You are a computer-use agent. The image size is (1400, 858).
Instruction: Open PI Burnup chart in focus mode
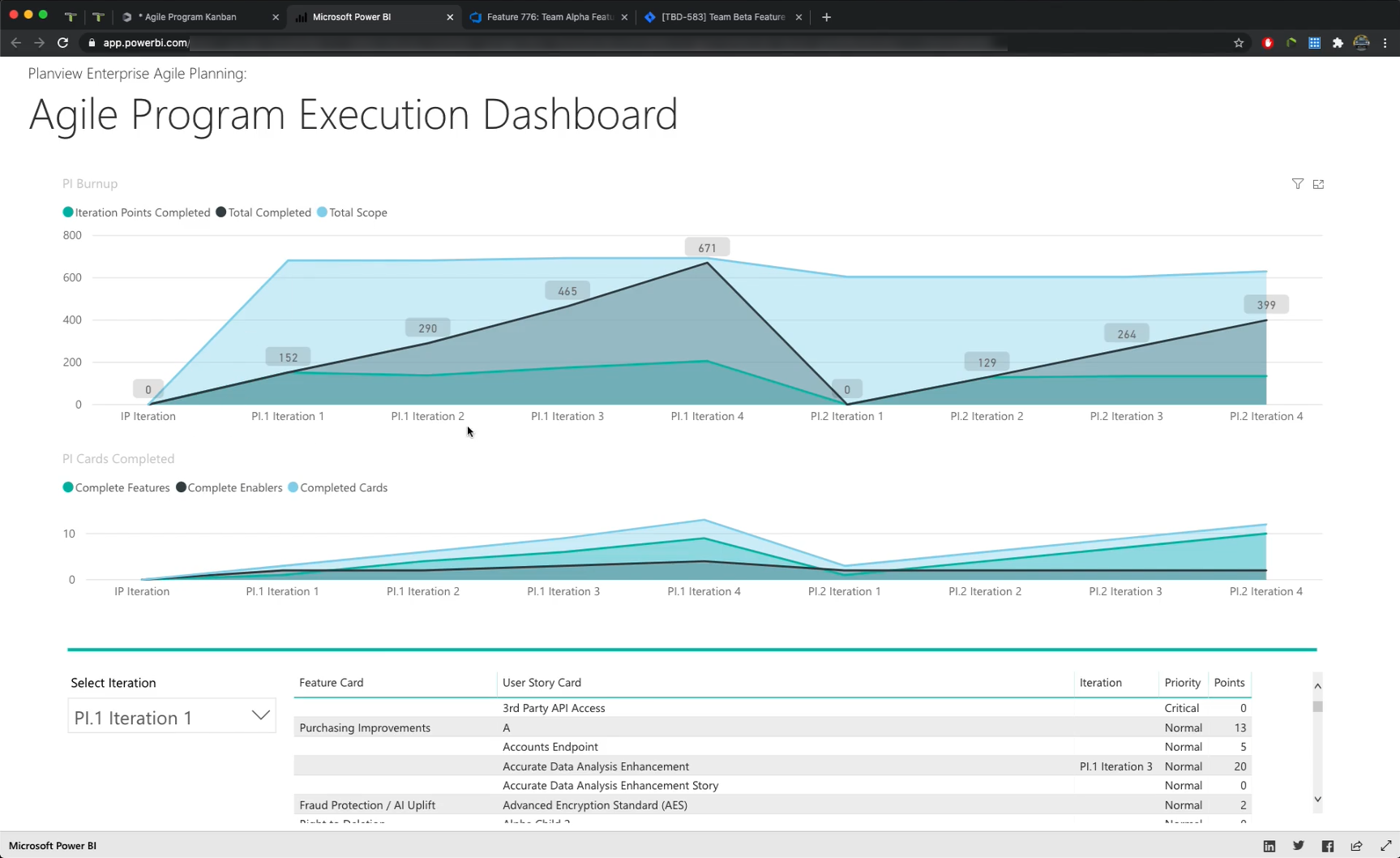(1318, 184)
